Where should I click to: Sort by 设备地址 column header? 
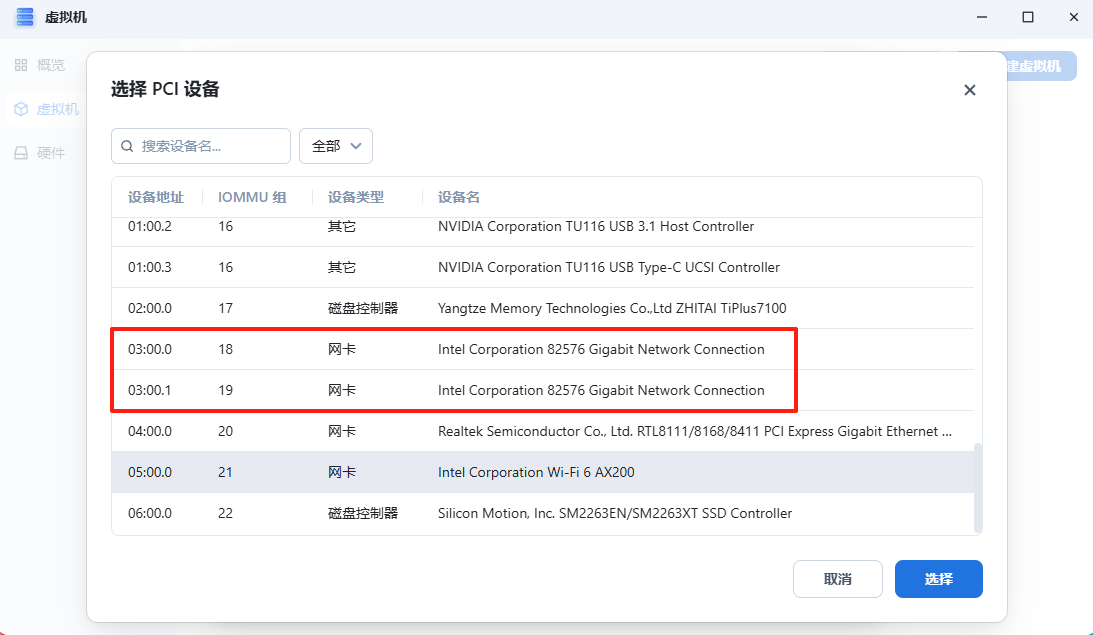(x=155, y=197)
